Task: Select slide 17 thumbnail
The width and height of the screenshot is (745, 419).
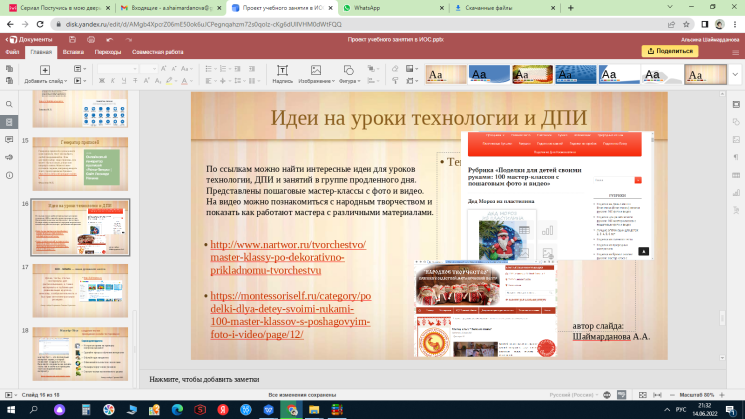Action: pyautogui.click(x=79, y=285)
